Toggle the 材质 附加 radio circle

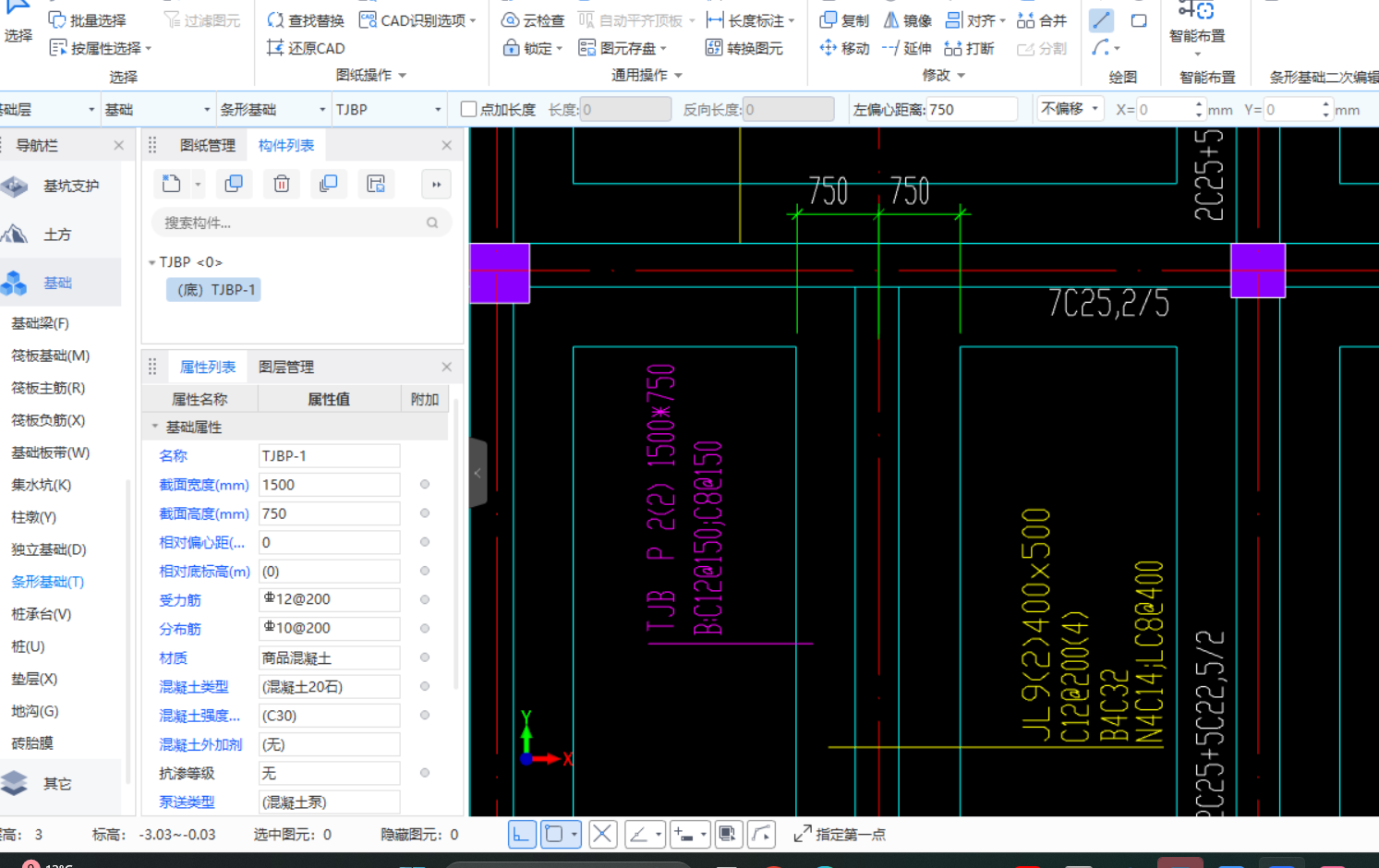[x=425, y=657]
